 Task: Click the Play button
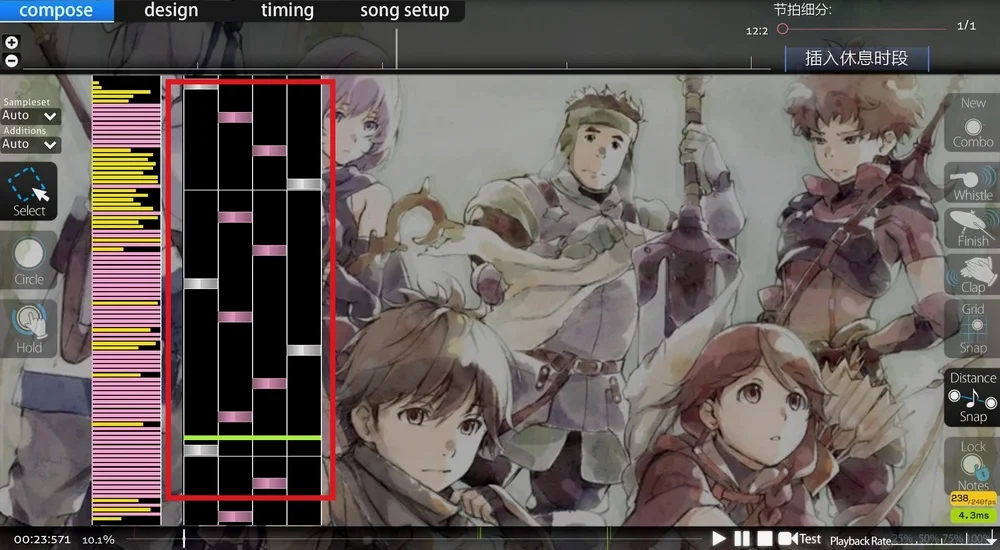(719, 539)
